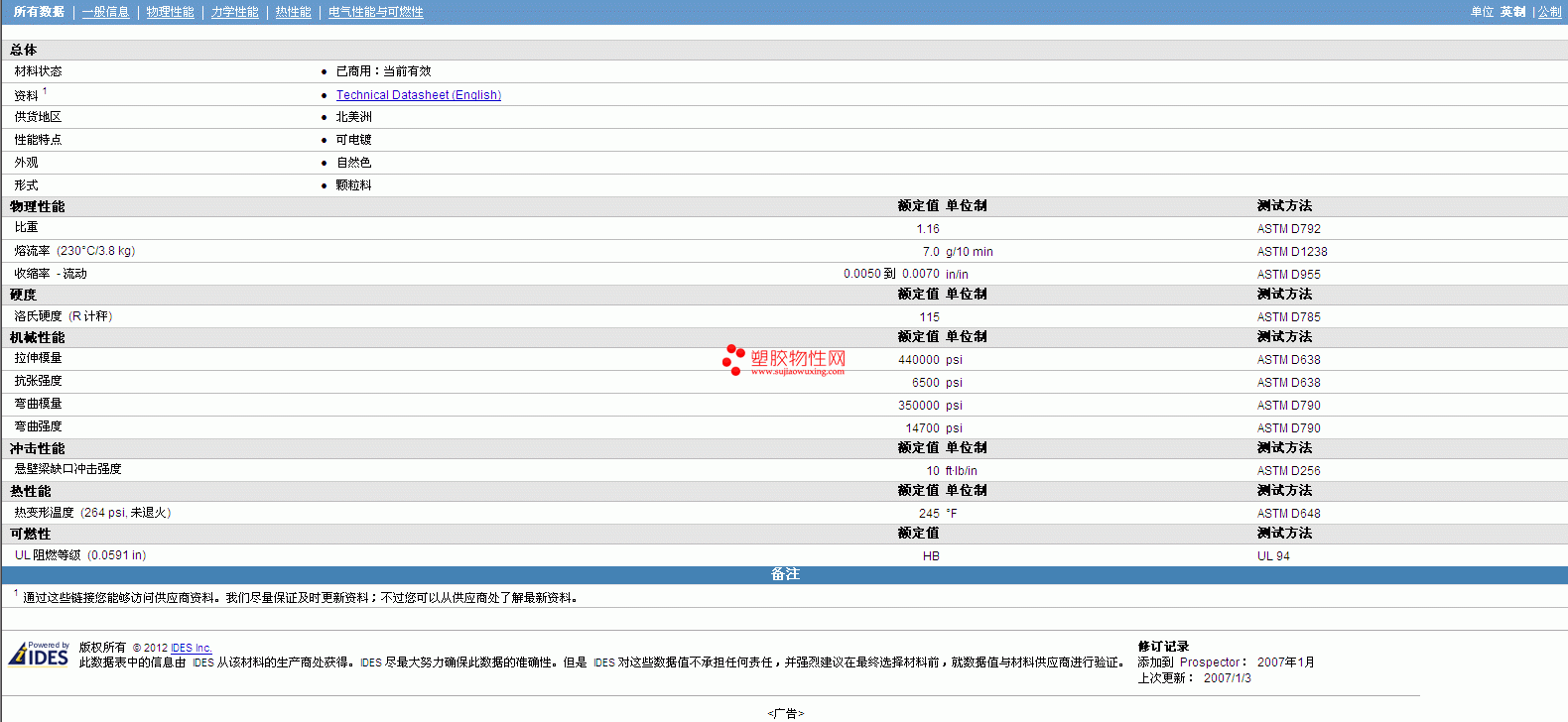Open the 物理性能 tab
1568x722 pixels.
(x=171, y=12)
